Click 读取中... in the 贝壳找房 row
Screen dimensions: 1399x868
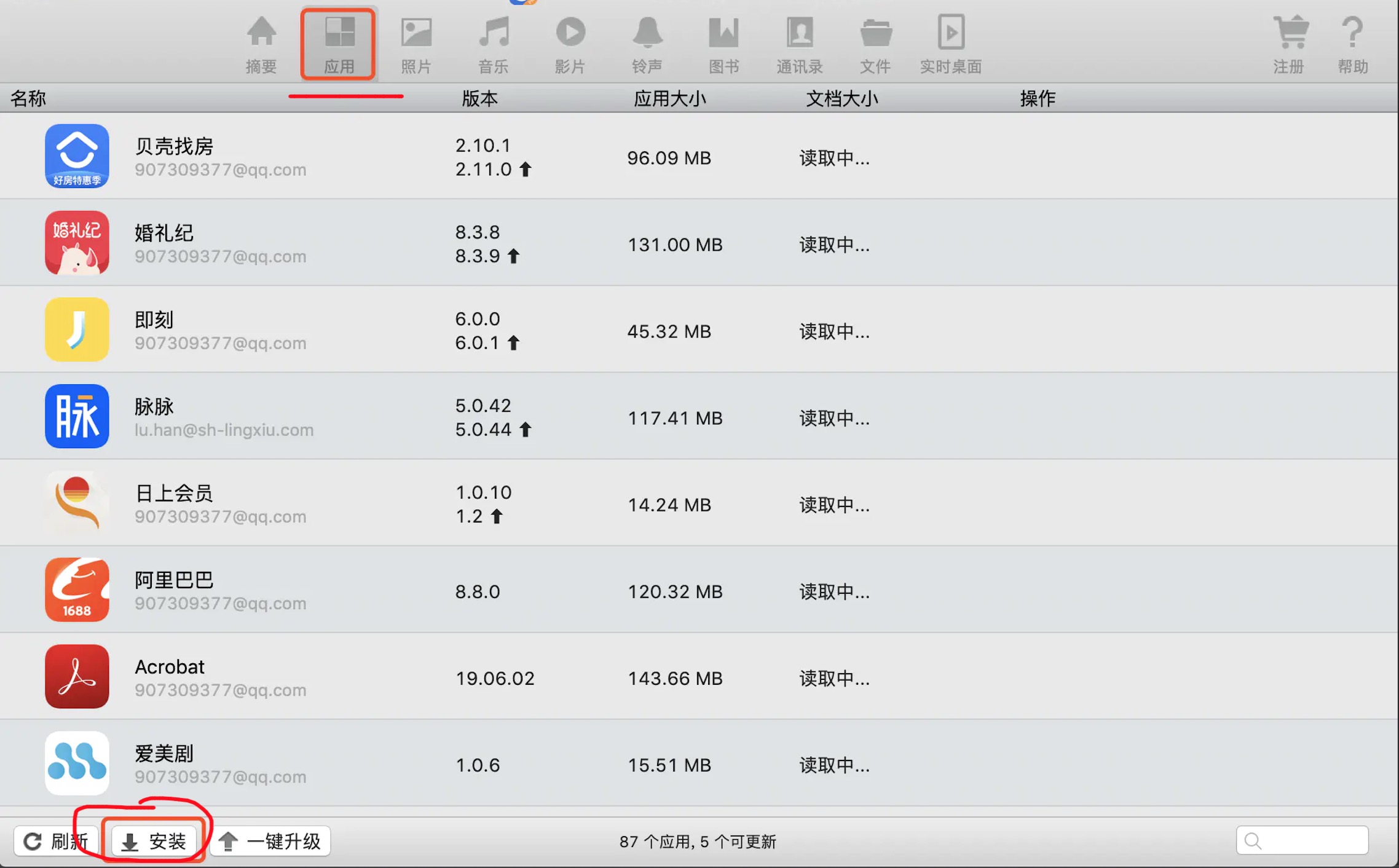(834, 158)
